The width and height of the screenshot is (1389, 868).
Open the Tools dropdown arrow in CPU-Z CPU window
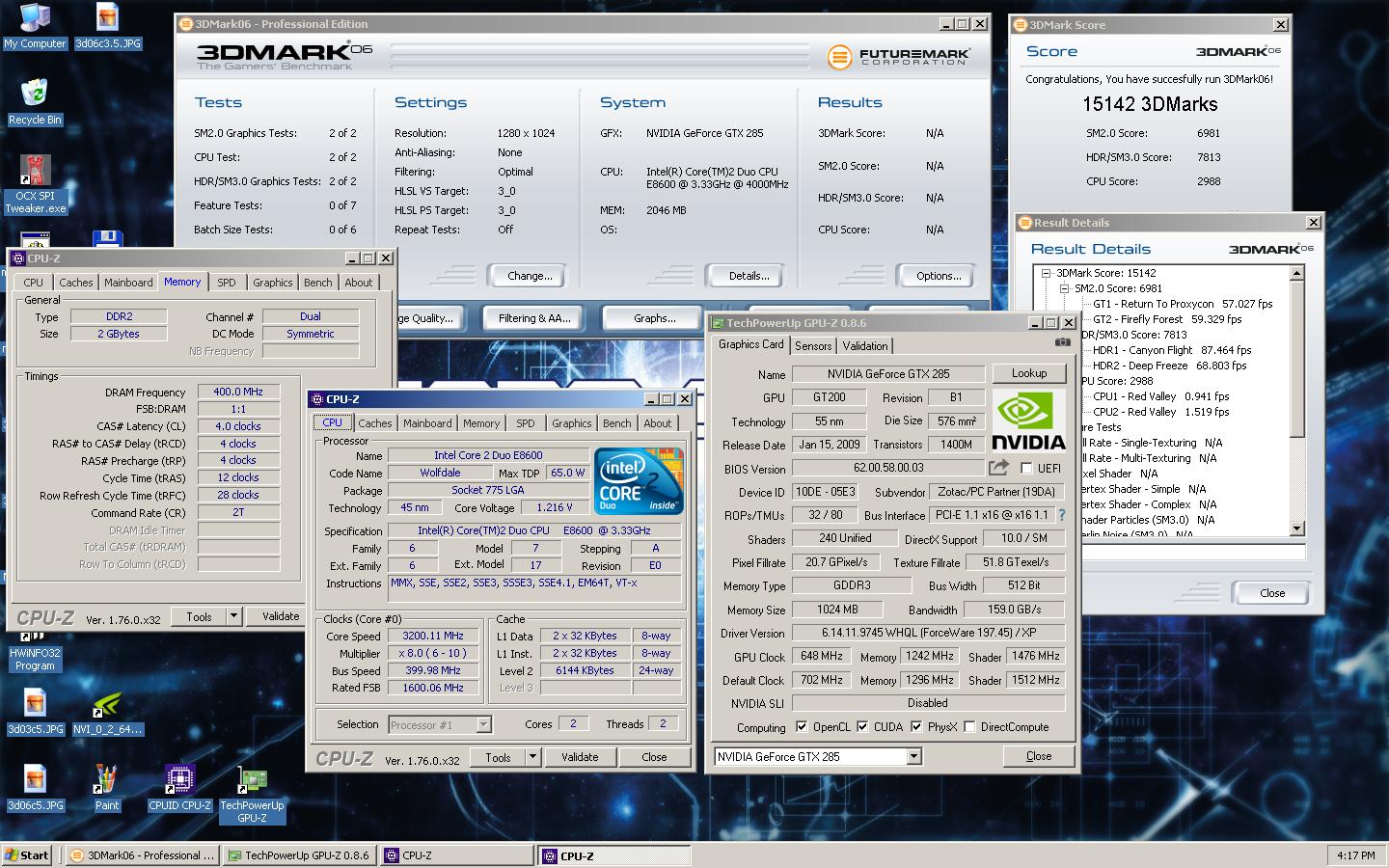click(x=531, y=757)
